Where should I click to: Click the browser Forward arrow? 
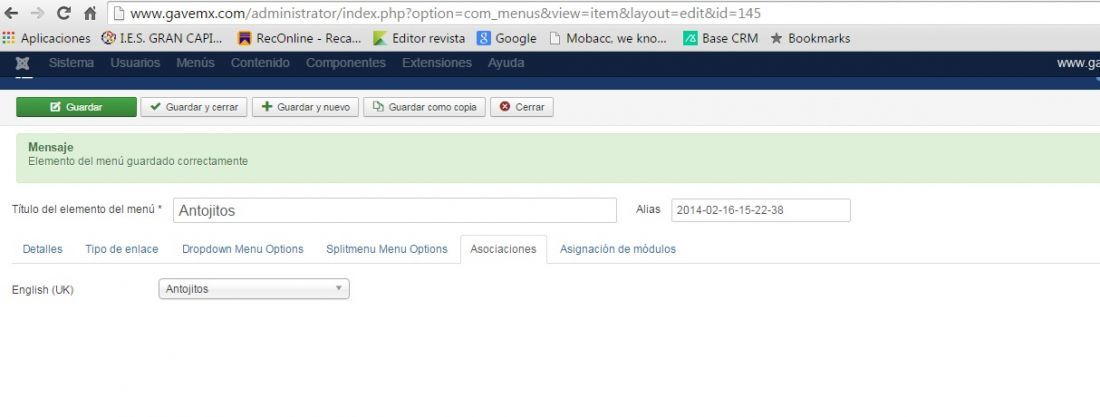pos(37,13)
